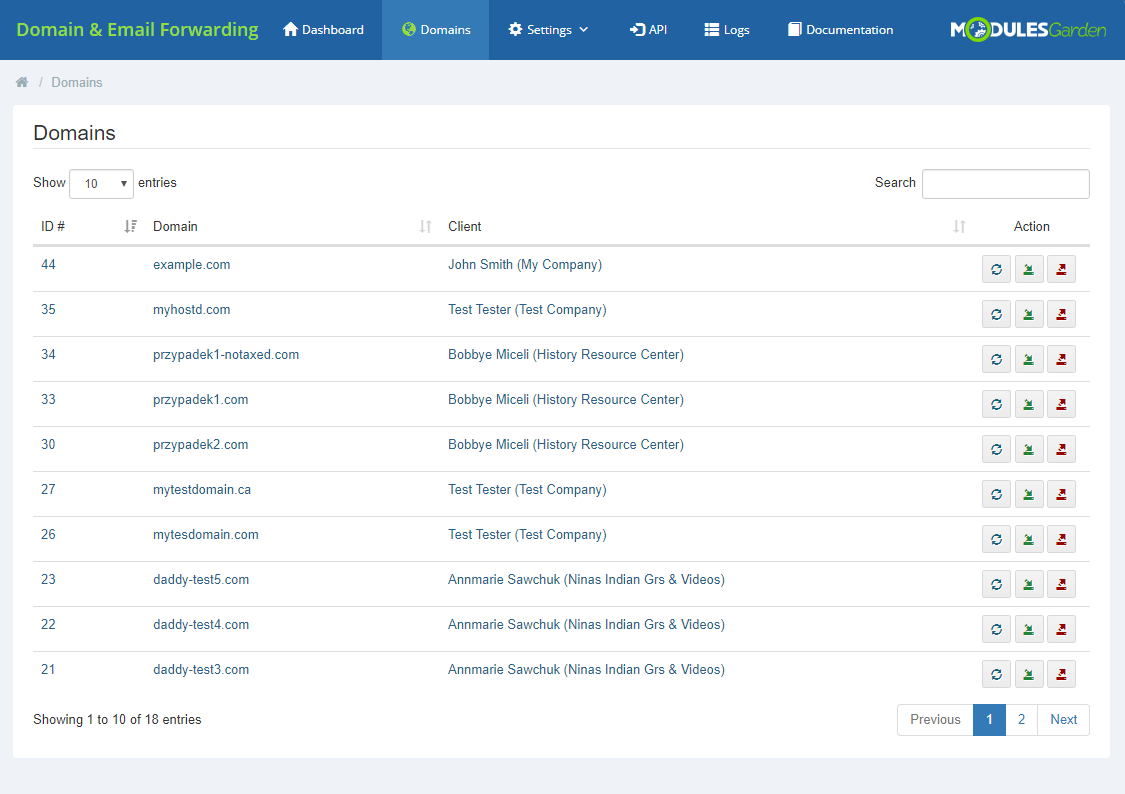Click red icon for przypadek1-notaxed.com
The height and width of the screenshot is (794, 1125).
(1061, 359)
